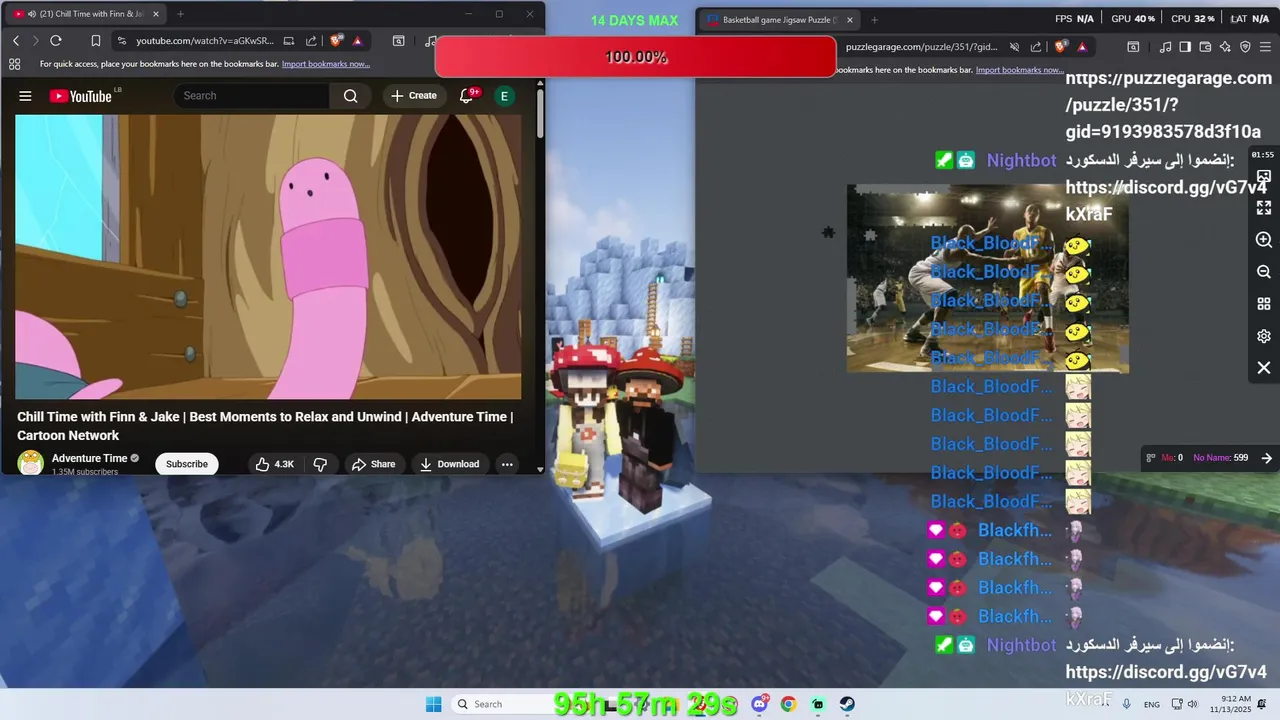
Task: Open the Windows Start menu
Action: click(433, 704)
